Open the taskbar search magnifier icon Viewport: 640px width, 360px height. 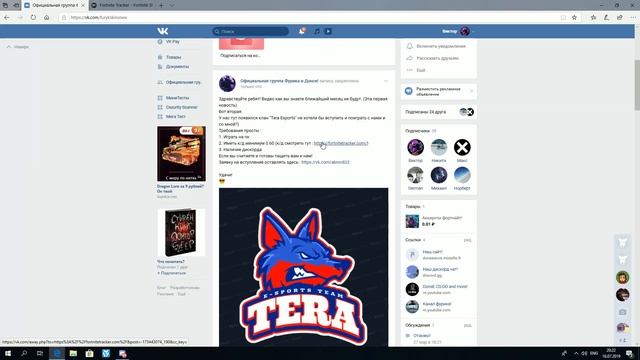tap(24, 353)
